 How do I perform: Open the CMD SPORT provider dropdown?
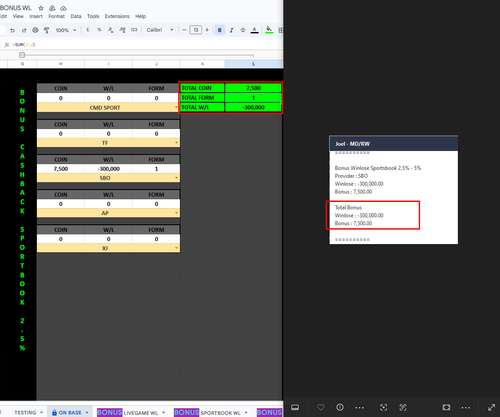click(x=176, y=107)
